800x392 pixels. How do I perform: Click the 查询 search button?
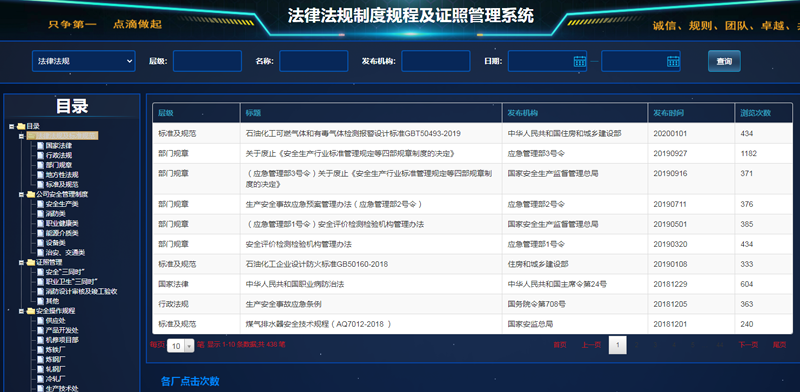click(x=724, y=61)
